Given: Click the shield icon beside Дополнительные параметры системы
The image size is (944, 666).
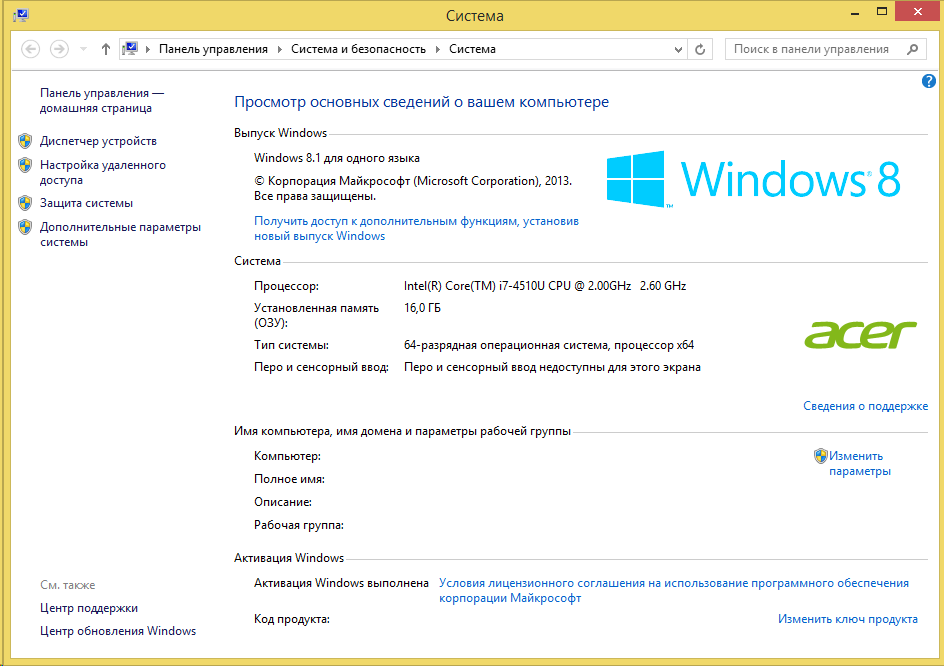Looking at the screenshot, I should [25, 227].
